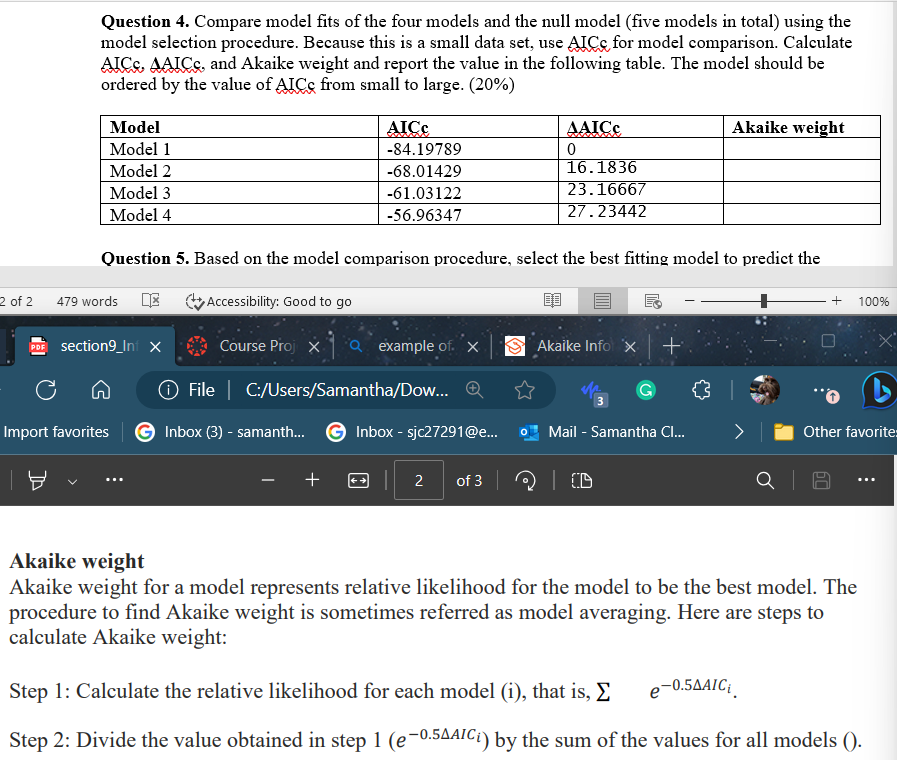The image size is (897, 760).
Task: Click the -84.19789 AICc cell
Action: [468, 149]
